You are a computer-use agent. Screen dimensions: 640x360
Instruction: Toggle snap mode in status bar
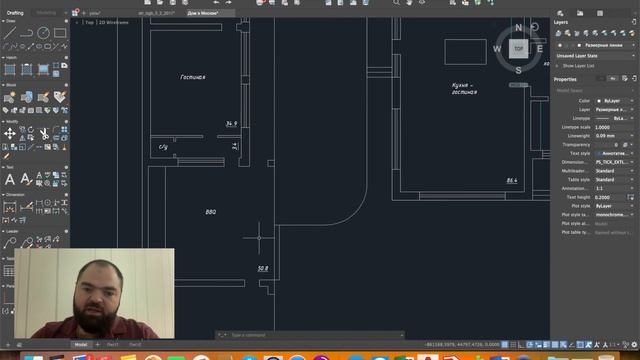(x=513, y=345)
